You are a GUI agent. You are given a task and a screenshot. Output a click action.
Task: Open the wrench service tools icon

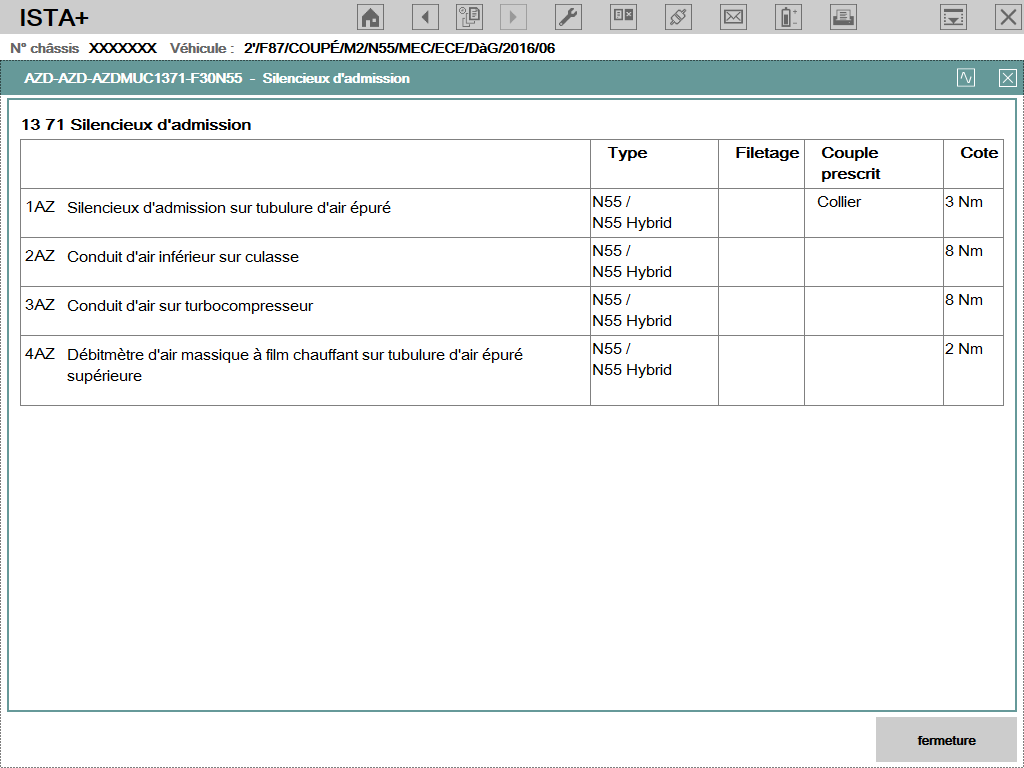pyautogui.click(x=568, y=17)
